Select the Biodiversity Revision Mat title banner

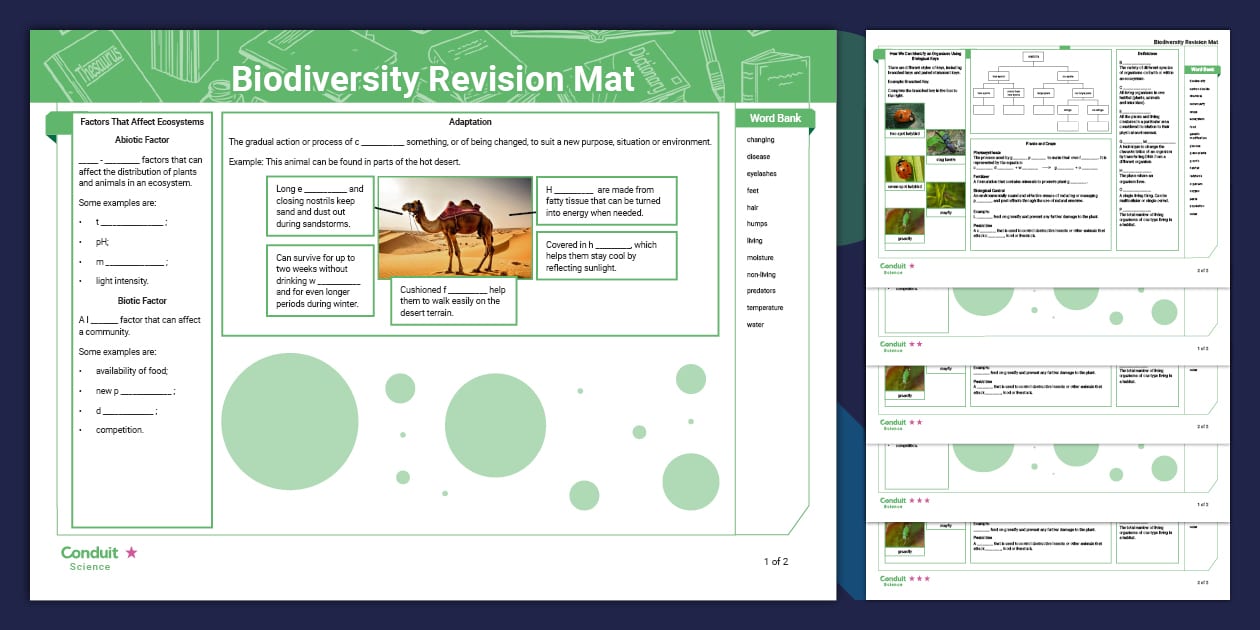point(433,78)
